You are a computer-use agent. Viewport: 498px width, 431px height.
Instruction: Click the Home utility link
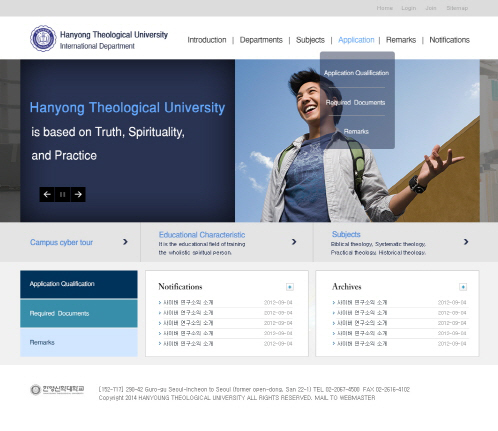tap(385, 8)
